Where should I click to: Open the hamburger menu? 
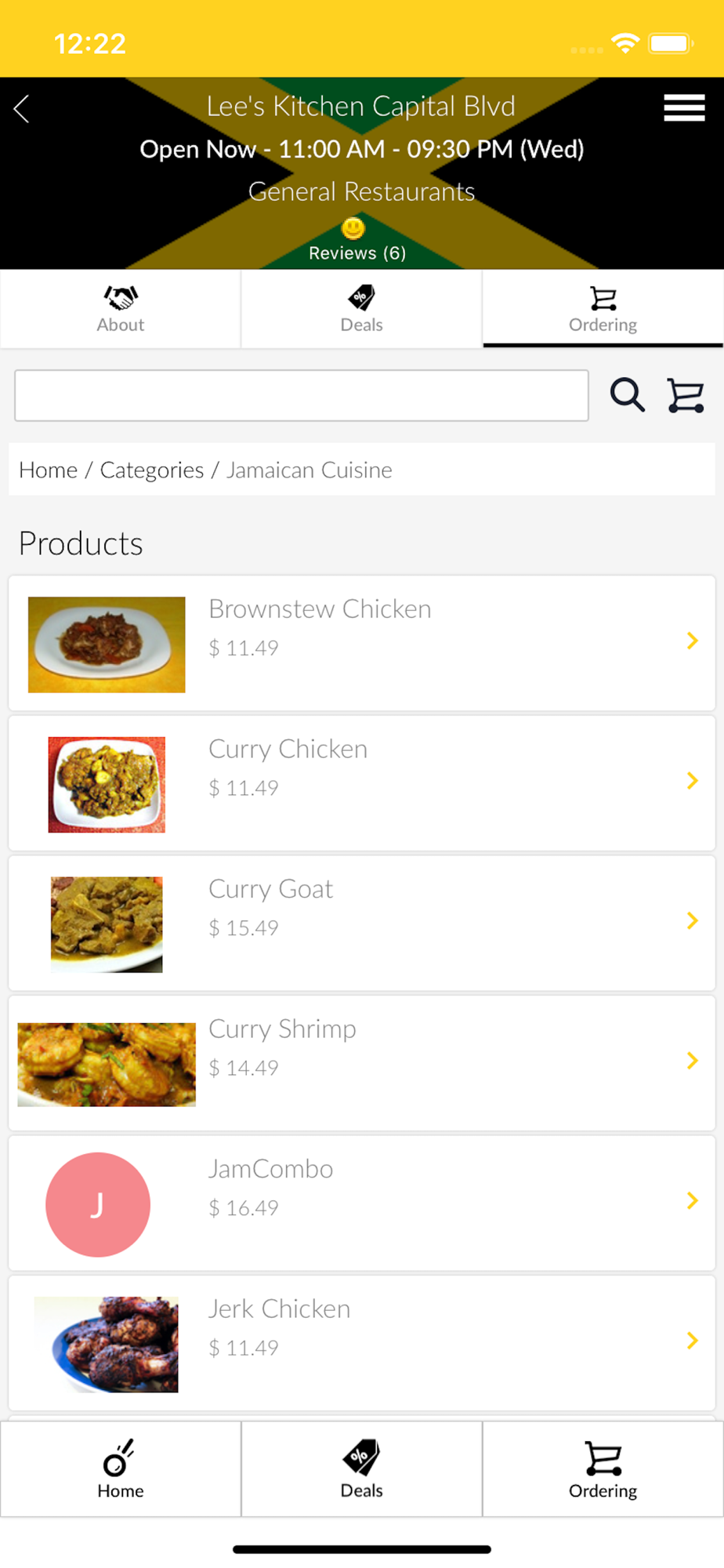point(684,107)
